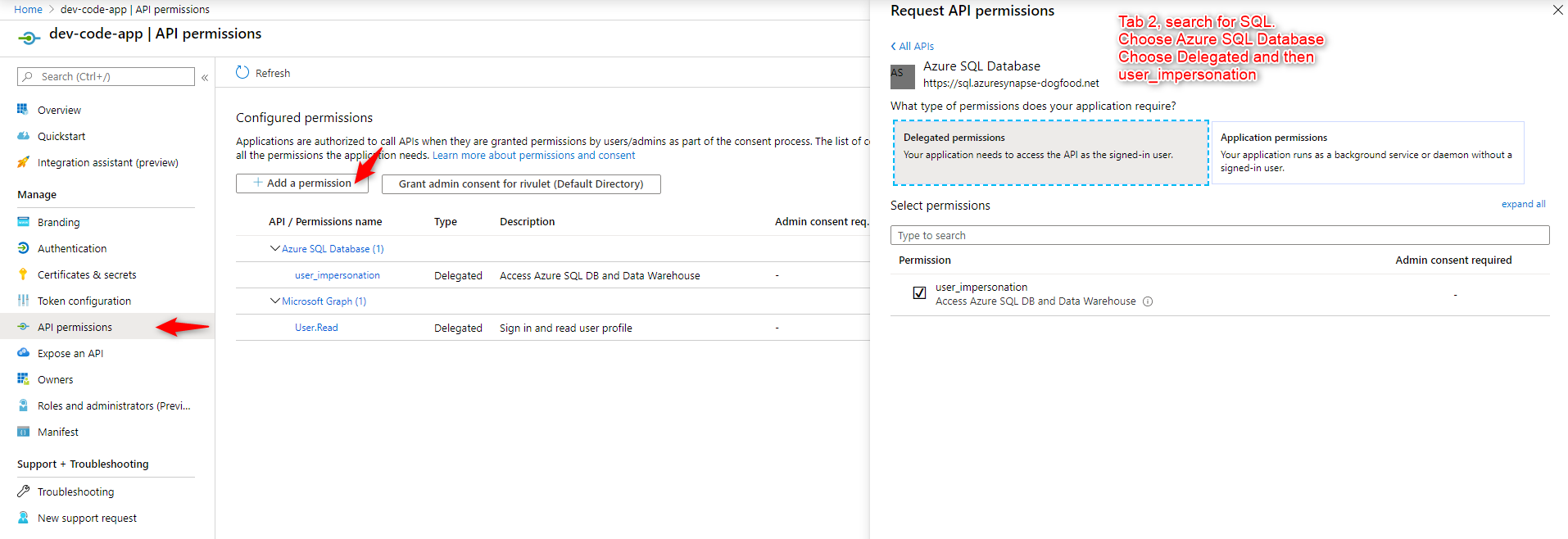
Task: Click the Type column header
Action: [446, 221]
